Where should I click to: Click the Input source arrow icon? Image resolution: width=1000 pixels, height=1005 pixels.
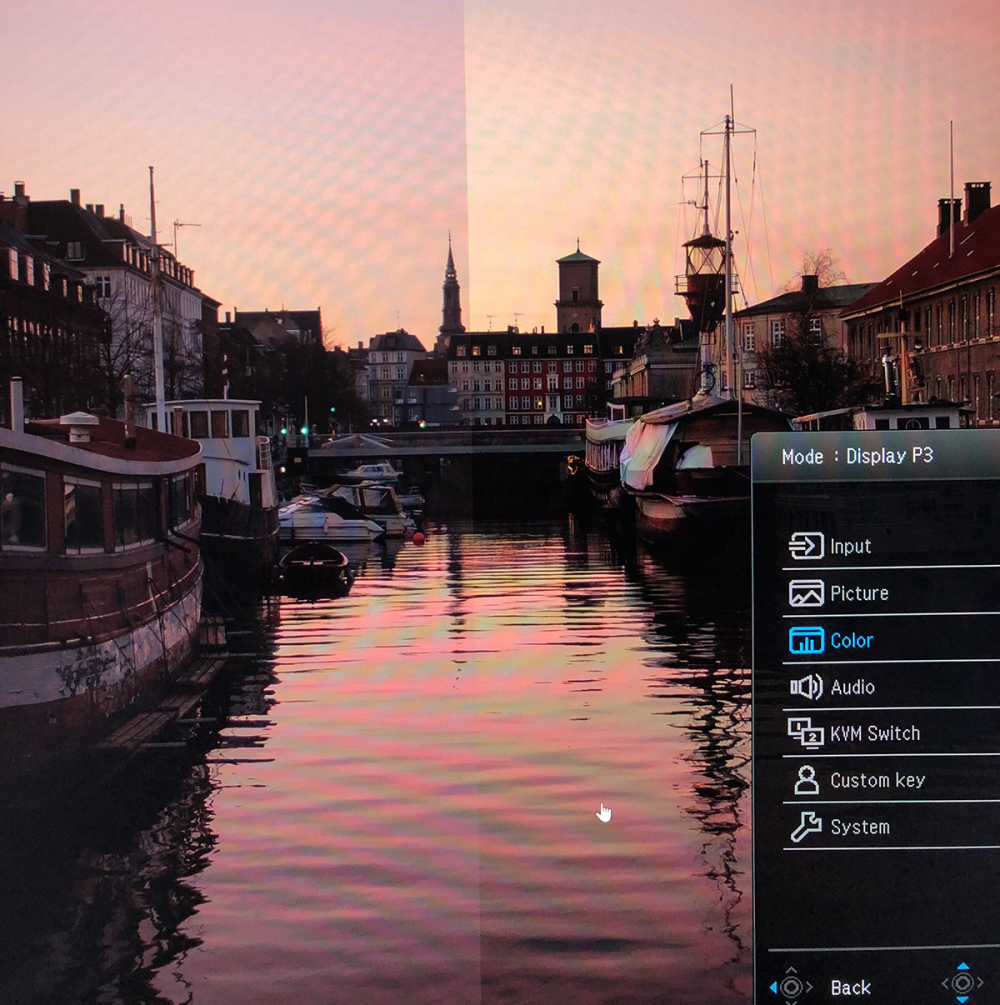pyautogui.click(x=806, y=546)
